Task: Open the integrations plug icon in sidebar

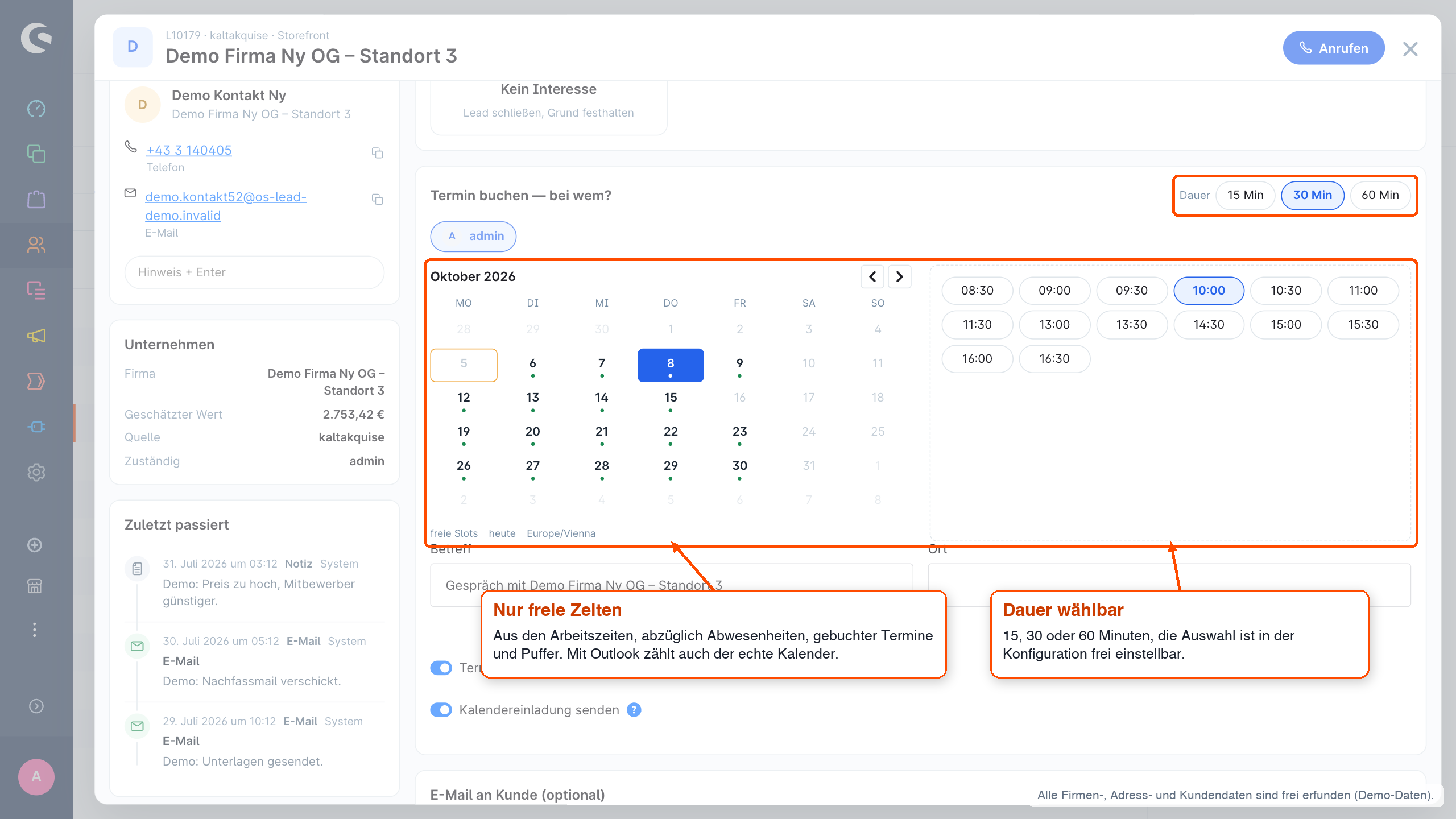Action: (x=36, y=427)
